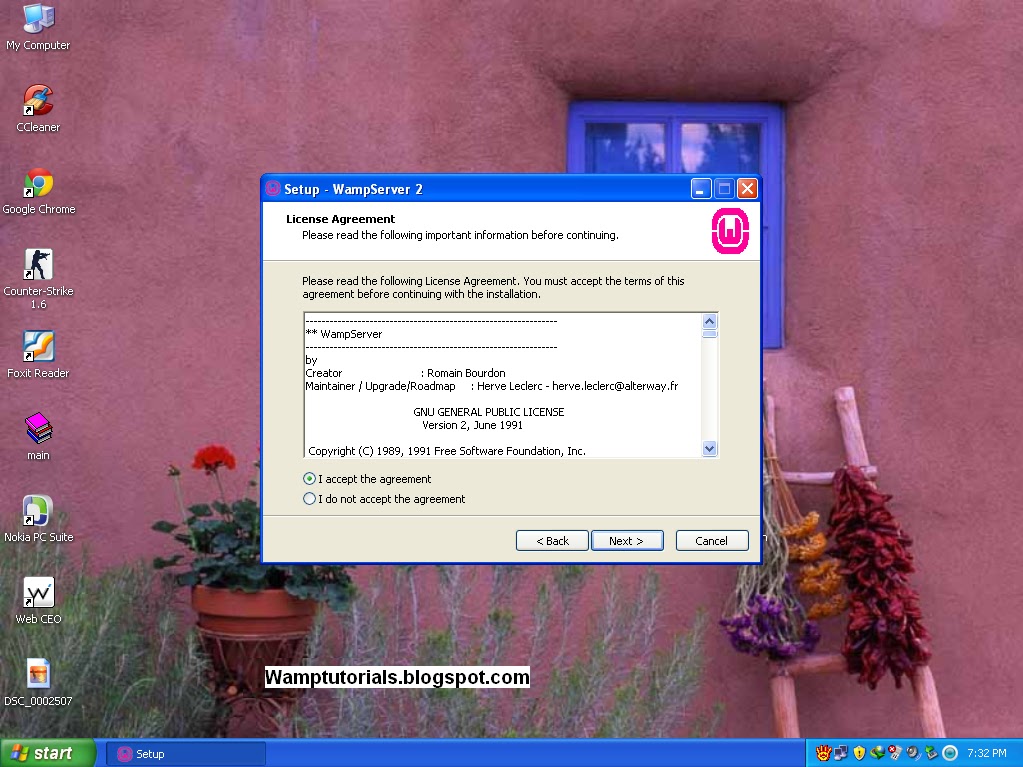Cancel the WampServer setup
The width and height of the screenshot is (1023, 767).
(712, 541)
